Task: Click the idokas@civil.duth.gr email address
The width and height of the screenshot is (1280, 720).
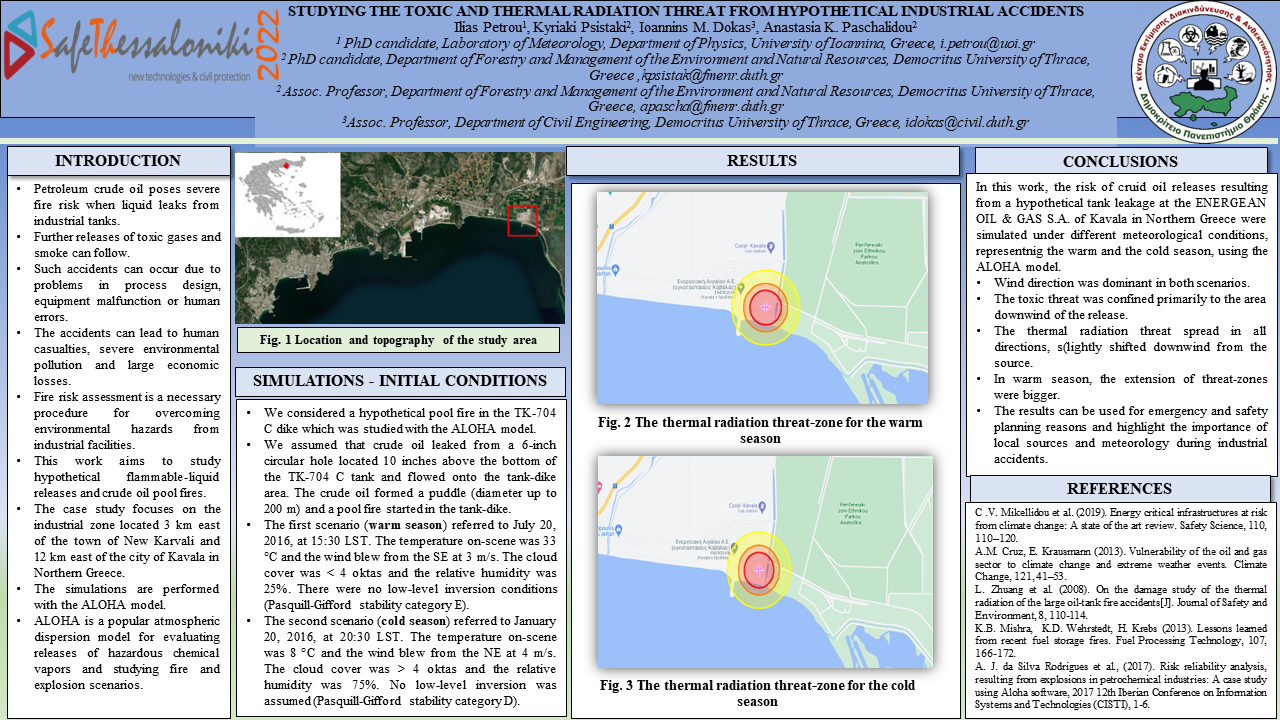Action: pyautogui.click(x=964, y=122)
